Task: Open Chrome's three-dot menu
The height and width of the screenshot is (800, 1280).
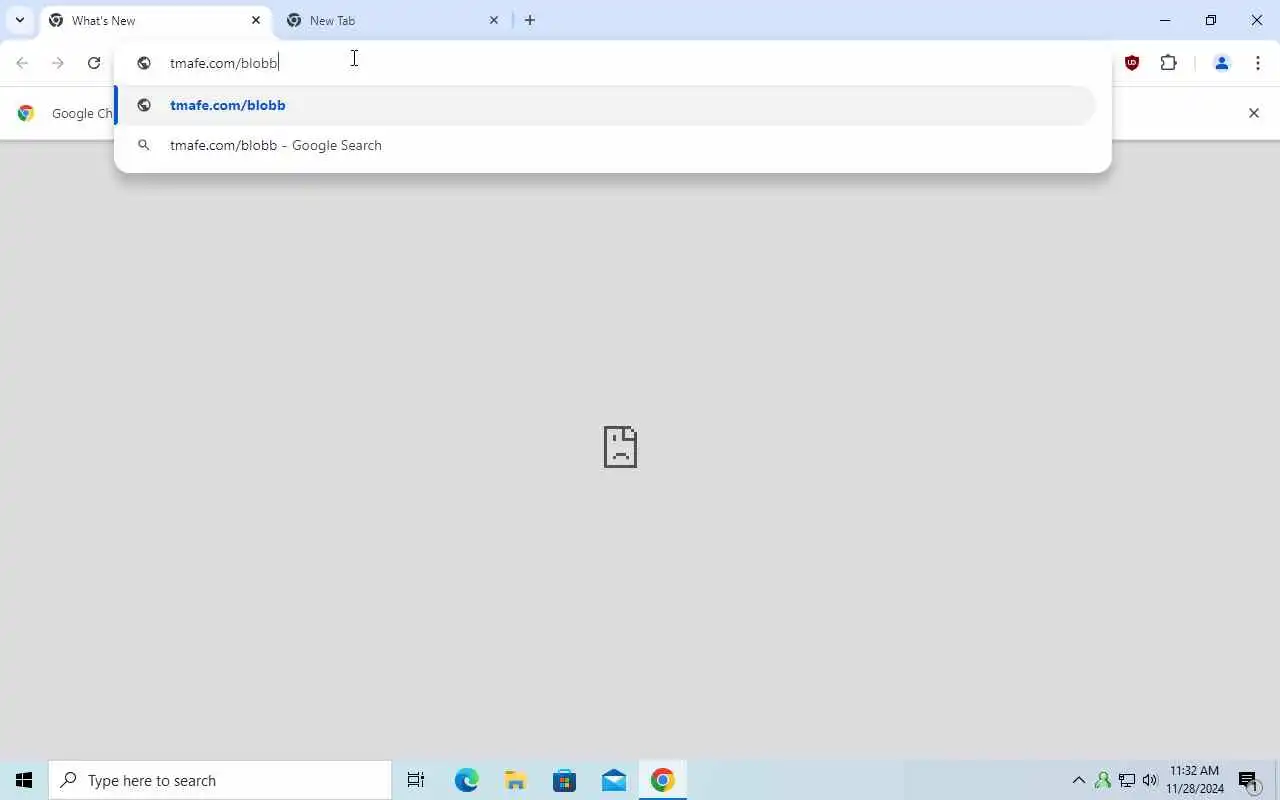Action: pos(1258,63)
